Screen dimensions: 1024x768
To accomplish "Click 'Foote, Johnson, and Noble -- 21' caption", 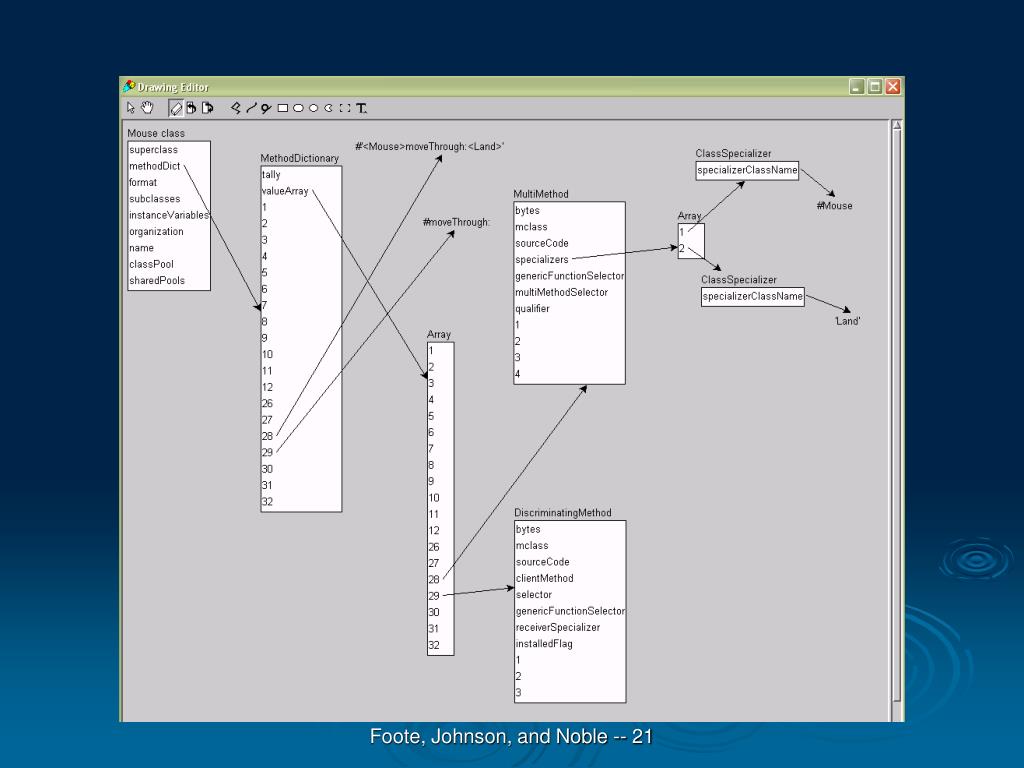I will [x=511, y=736].
